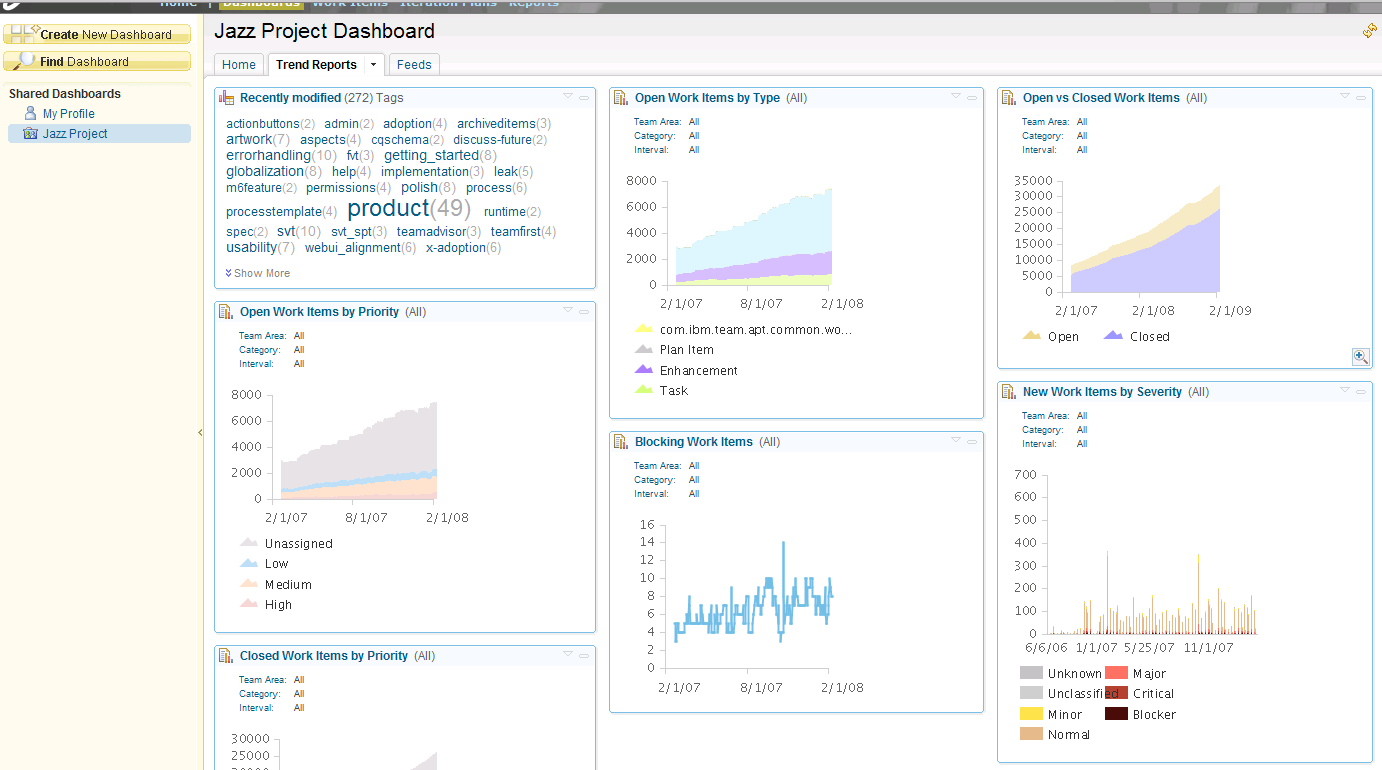Click the Low priority legend swatch
Image resolution: width=1382 pixels, height=770 pixels.
[250, 563]
